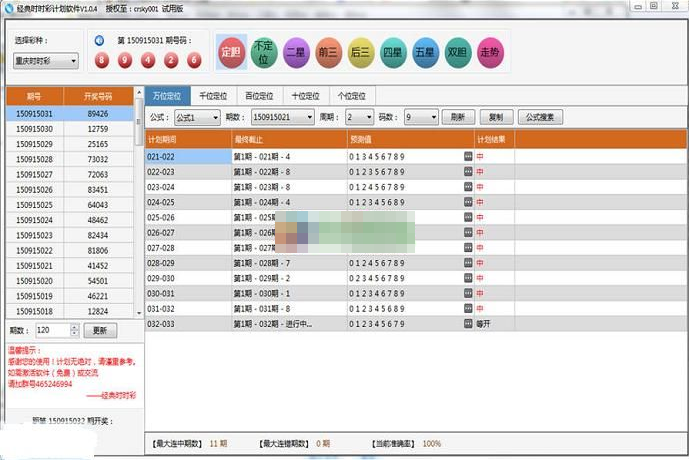Expand the 期数 150915021 dropdown
This screenshot has height=460, width=689.
pos(282,117)
